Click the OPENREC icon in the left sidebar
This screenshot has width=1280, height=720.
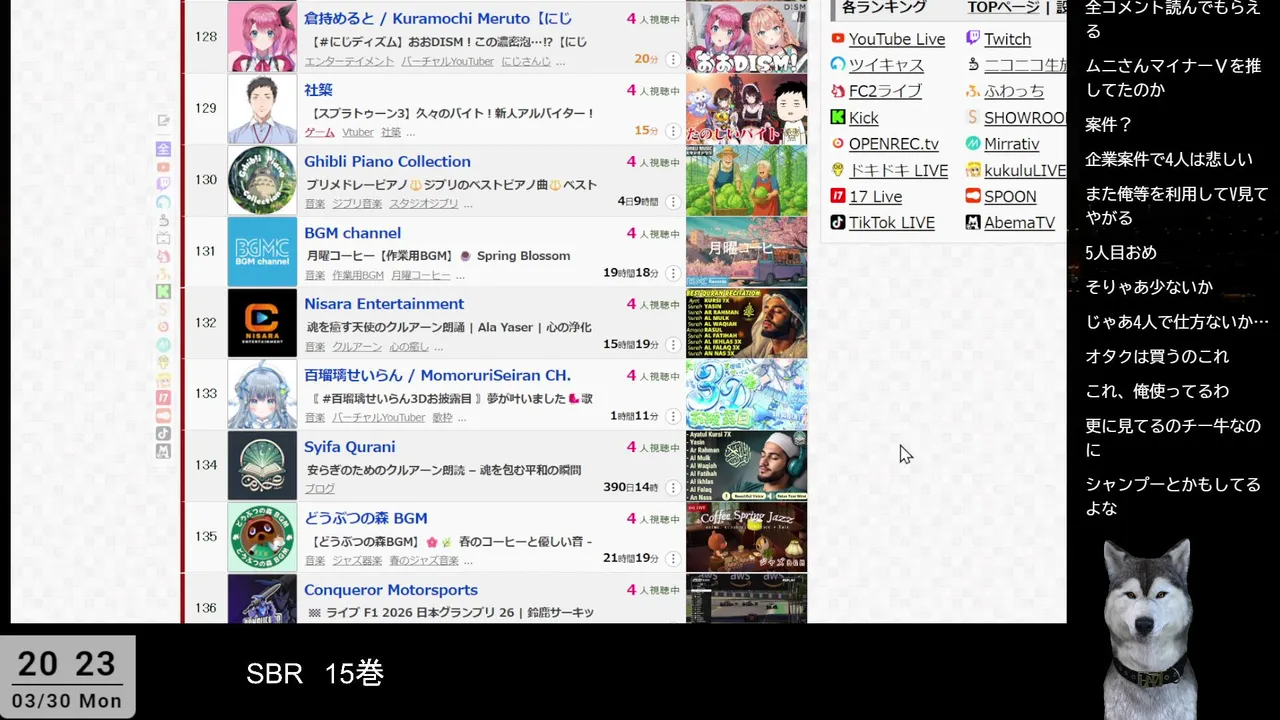[163, 326]
